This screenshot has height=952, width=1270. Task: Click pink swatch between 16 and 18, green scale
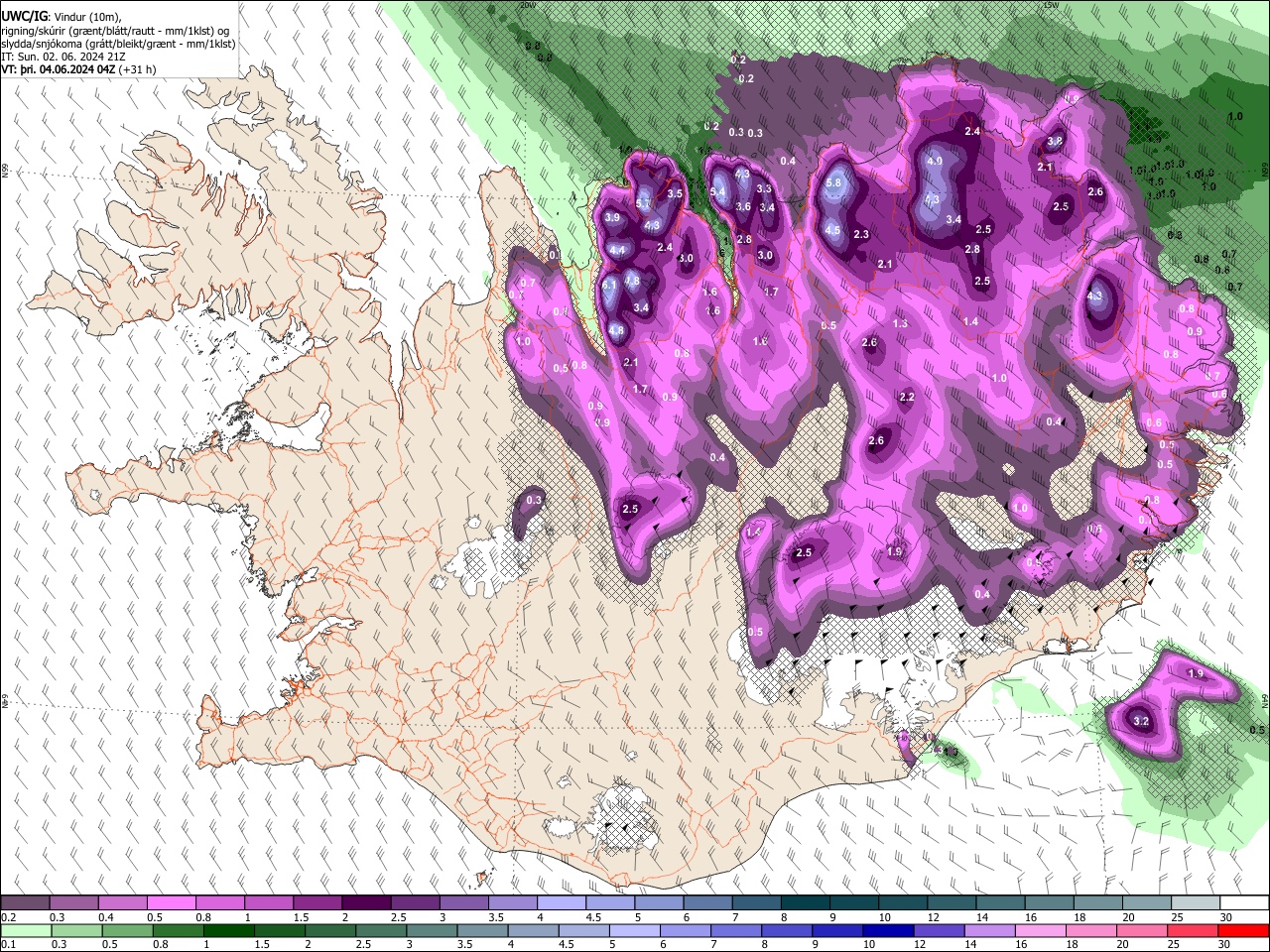coord(1039,930)
